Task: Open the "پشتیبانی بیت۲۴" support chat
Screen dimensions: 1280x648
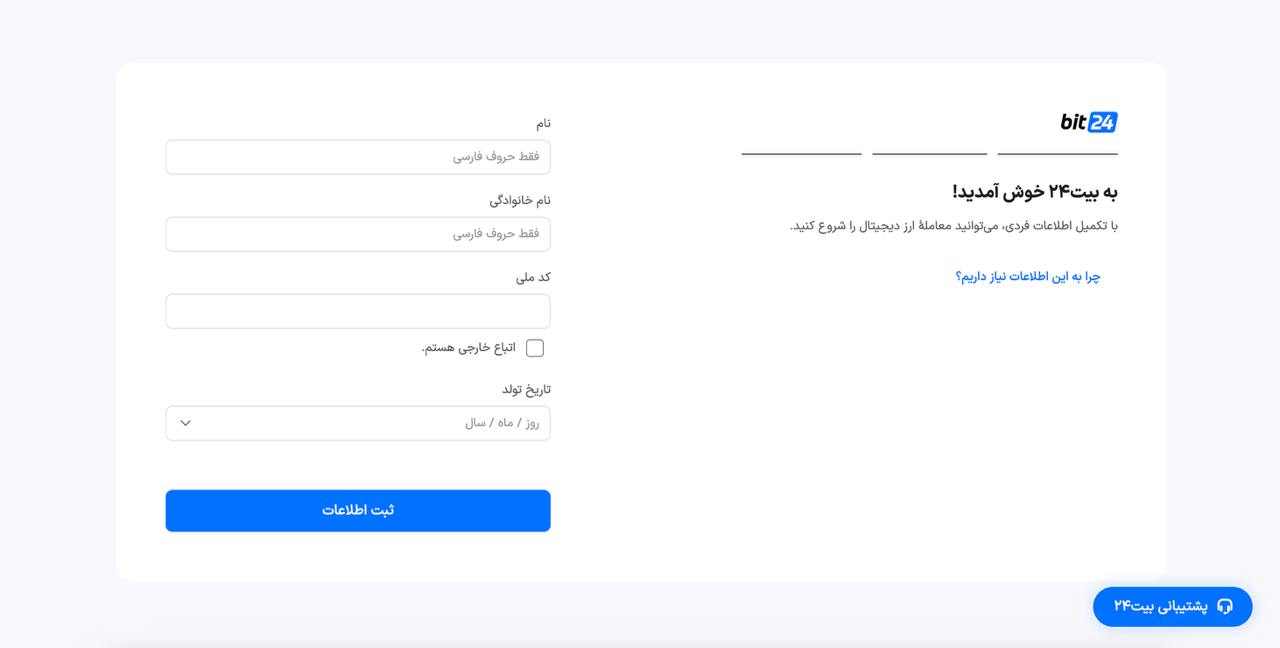Action: (x=1172, y=606)
